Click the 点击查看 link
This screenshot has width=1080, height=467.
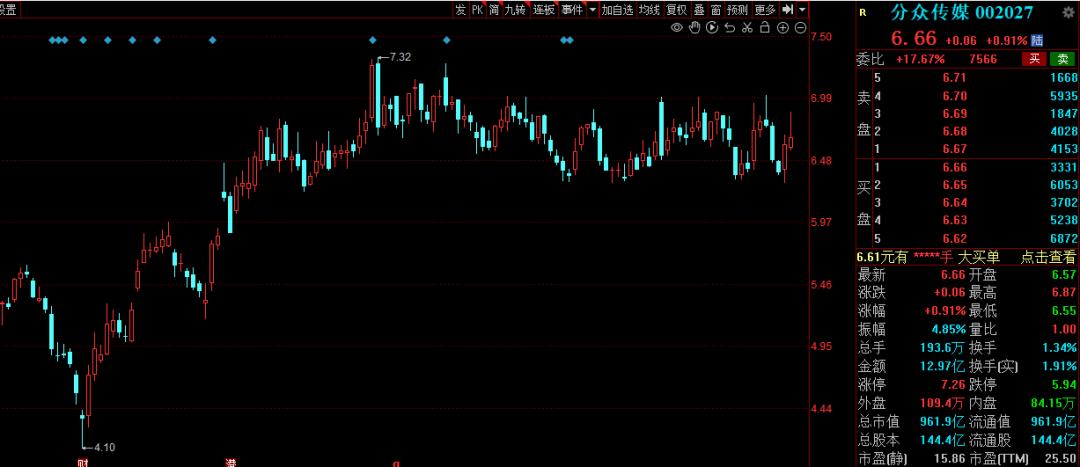1048,258
